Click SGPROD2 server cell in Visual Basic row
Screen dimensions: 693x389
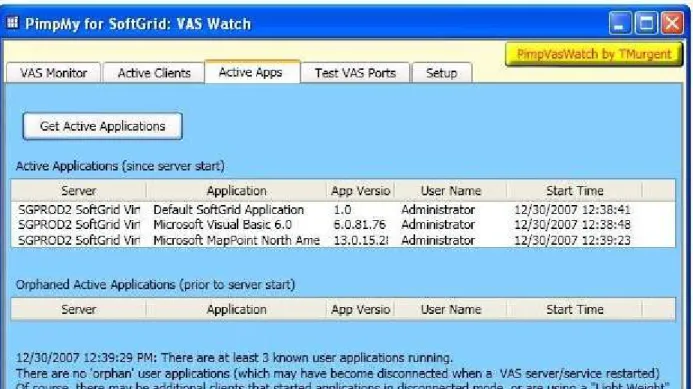[x=79, y=225]
